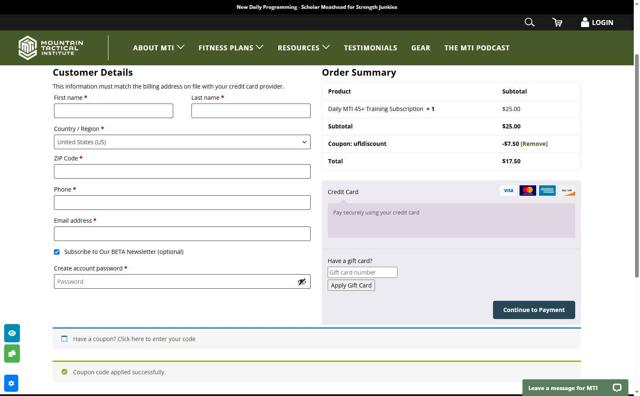Click the Visa card icon
Screen dimensions: 640x396
coord(508,191)
